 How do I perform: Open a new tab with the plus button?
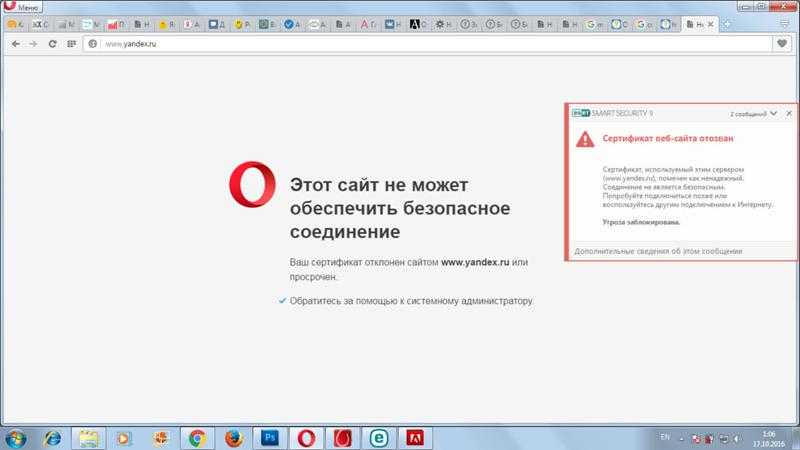click(x=726, y=24)
